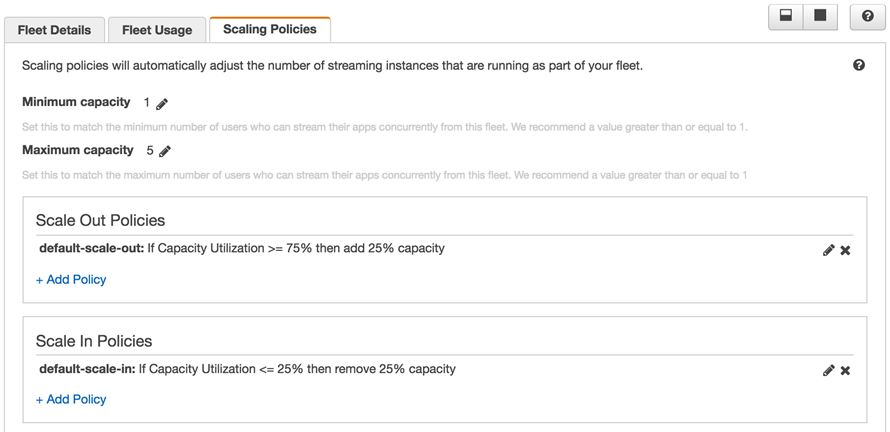Click the Minimum capacity value 1
Screen dimensions: 890x432
(147, 103)
